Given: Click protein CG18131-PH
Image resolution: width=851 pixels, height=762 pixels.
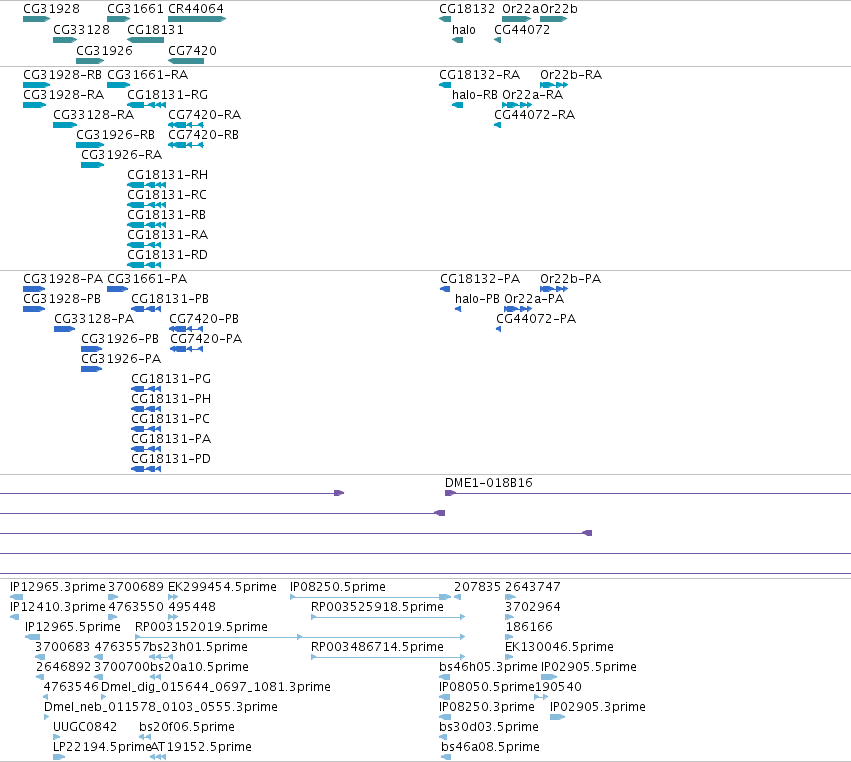Looking at the screenshot, I should (x=171, y=398).
